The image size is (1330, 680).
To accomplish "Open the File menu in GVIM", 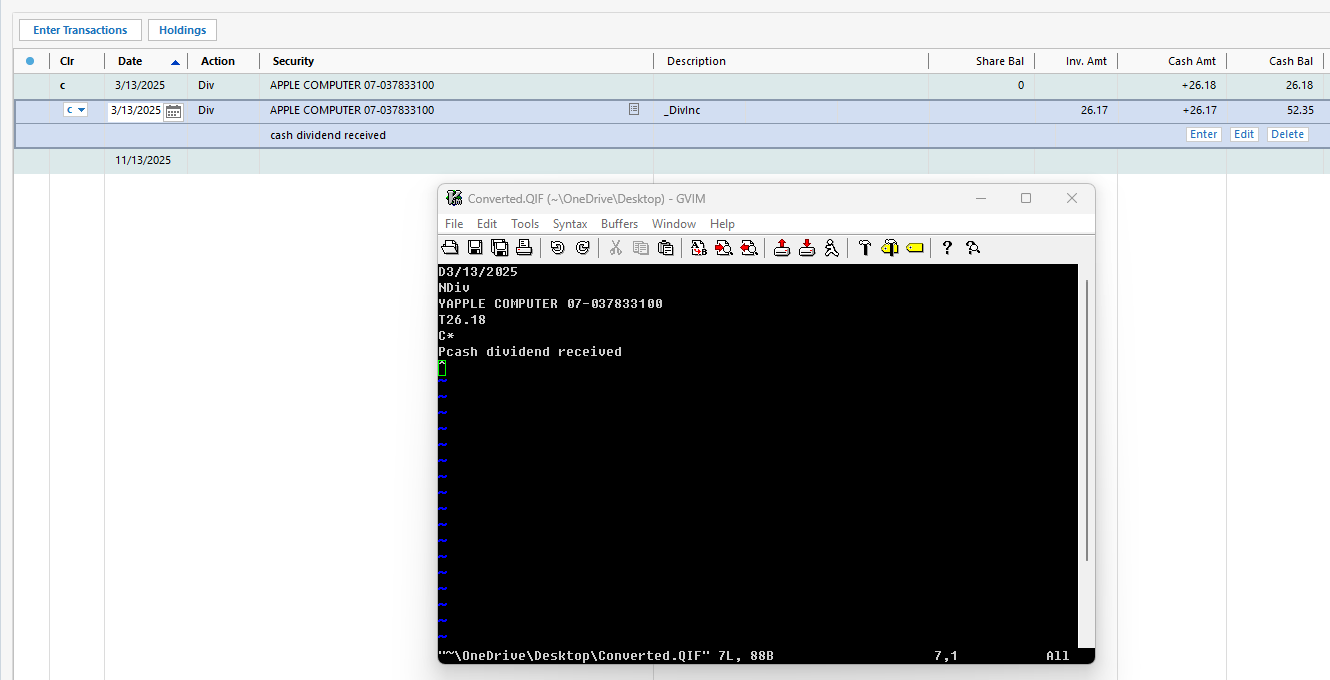I will click(x=454, y=224).
